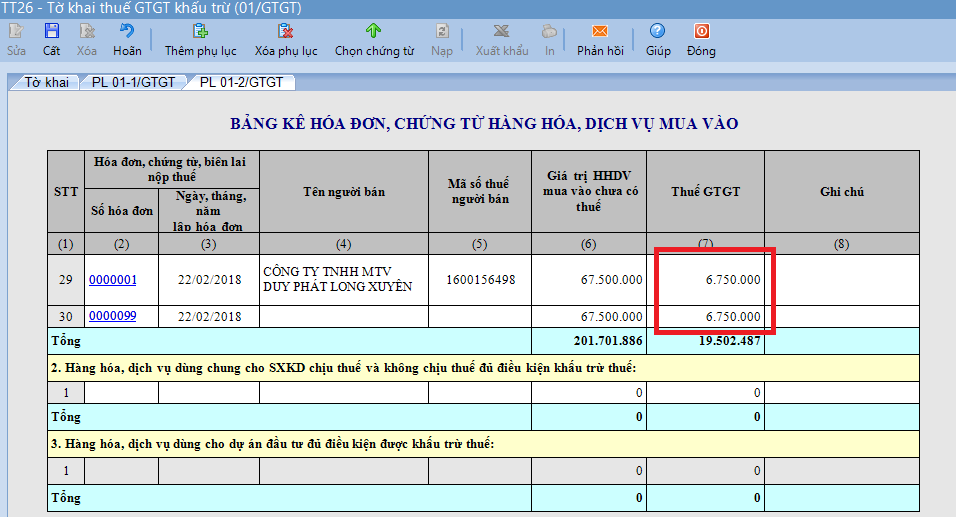The height and width of the screenshot is (517, 956).
Task: Select the PL 01-2/GTGT tab
Action: click(241, 82)
